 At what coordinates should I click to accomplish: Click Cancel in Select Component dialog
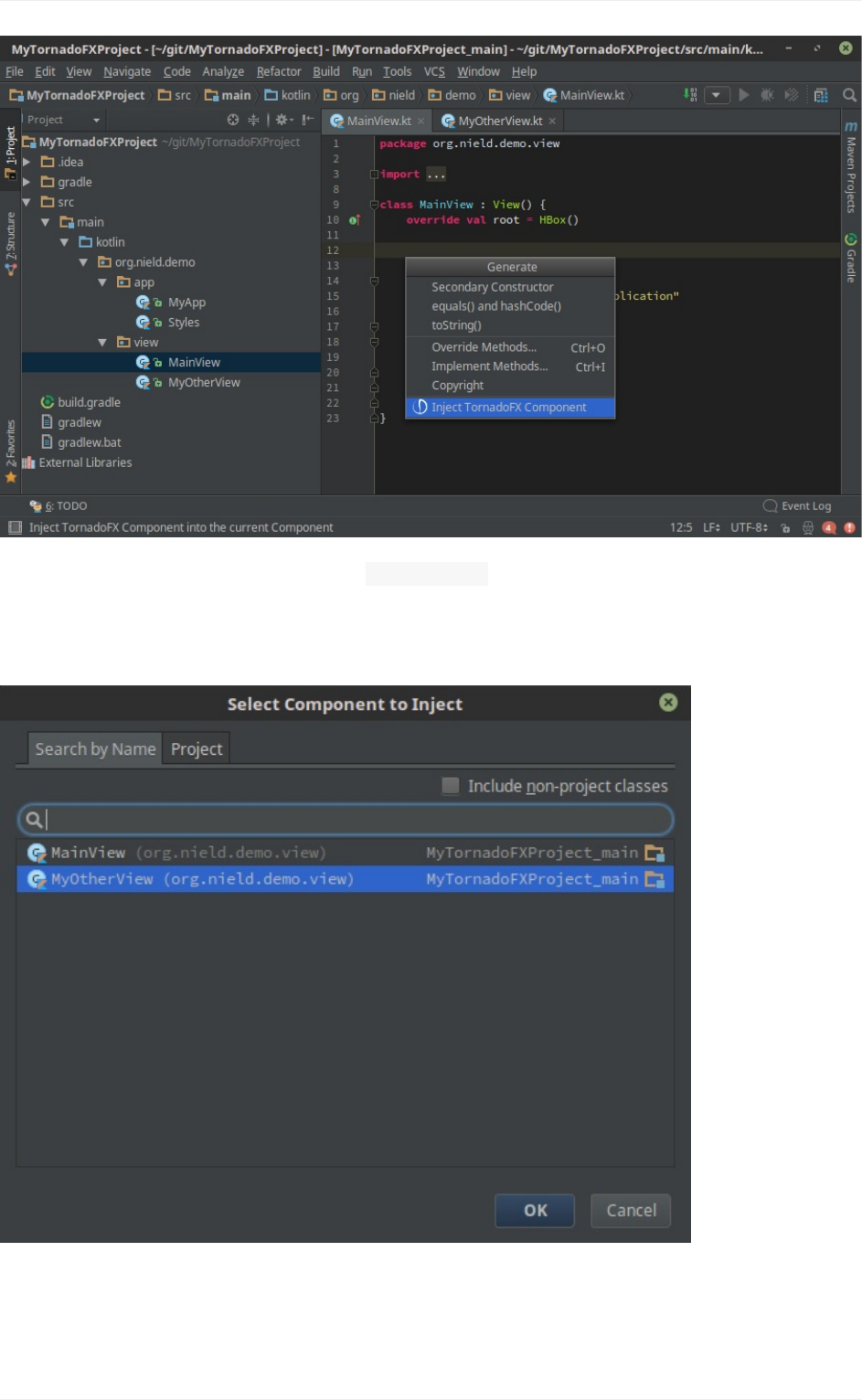(x=631, y=1210)
